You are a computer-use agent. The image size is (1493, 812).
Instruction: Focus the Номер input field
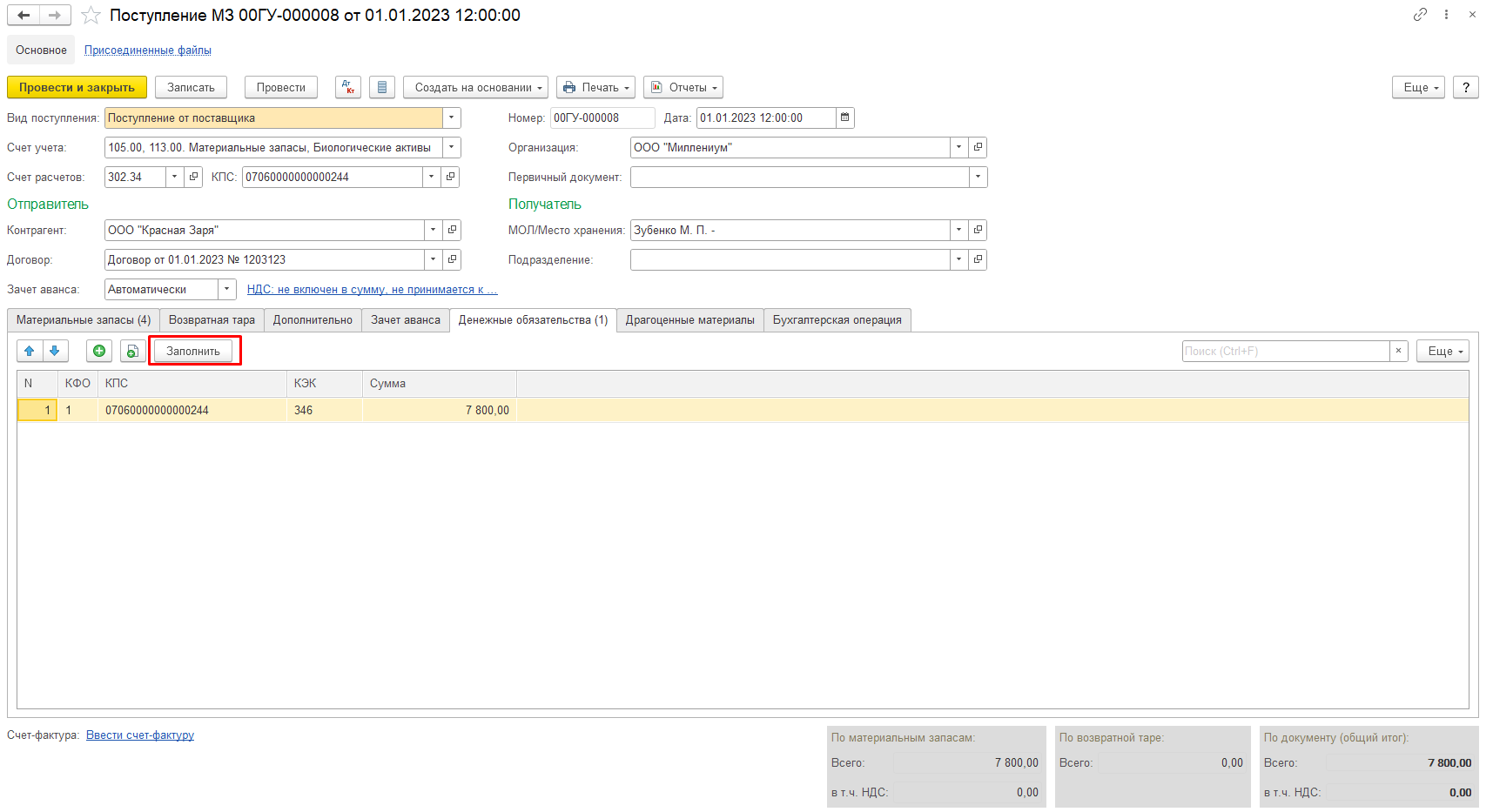tap(602, 117)
